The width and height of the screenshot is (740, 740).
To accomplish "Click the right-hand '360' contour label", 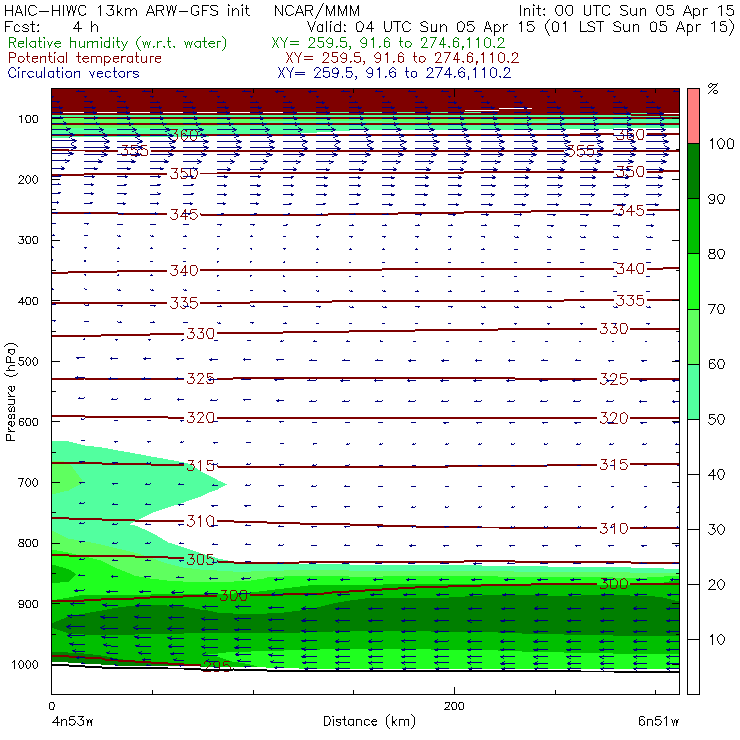I will pyautogui.click(x=630, y=135).
